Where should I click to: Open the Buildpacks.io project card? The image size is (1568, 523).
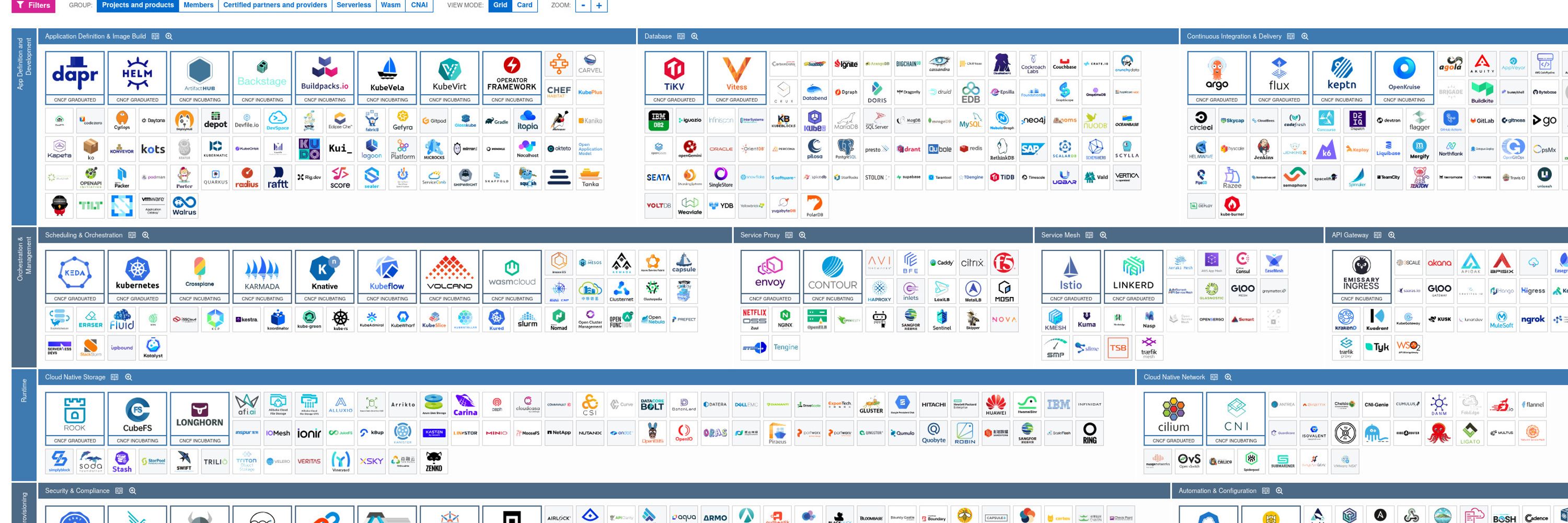coord(325,78)
